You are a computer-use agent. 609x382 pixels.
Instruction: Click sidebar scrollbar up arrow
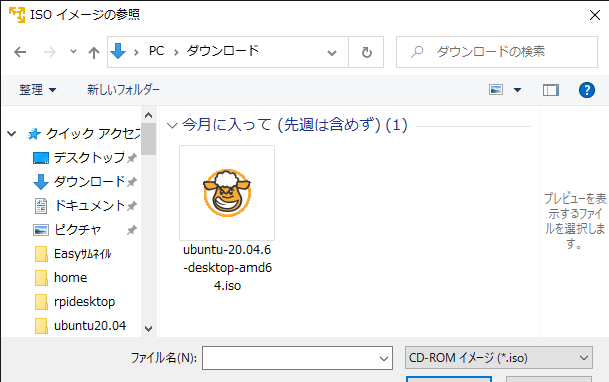[x=148, y=115]
